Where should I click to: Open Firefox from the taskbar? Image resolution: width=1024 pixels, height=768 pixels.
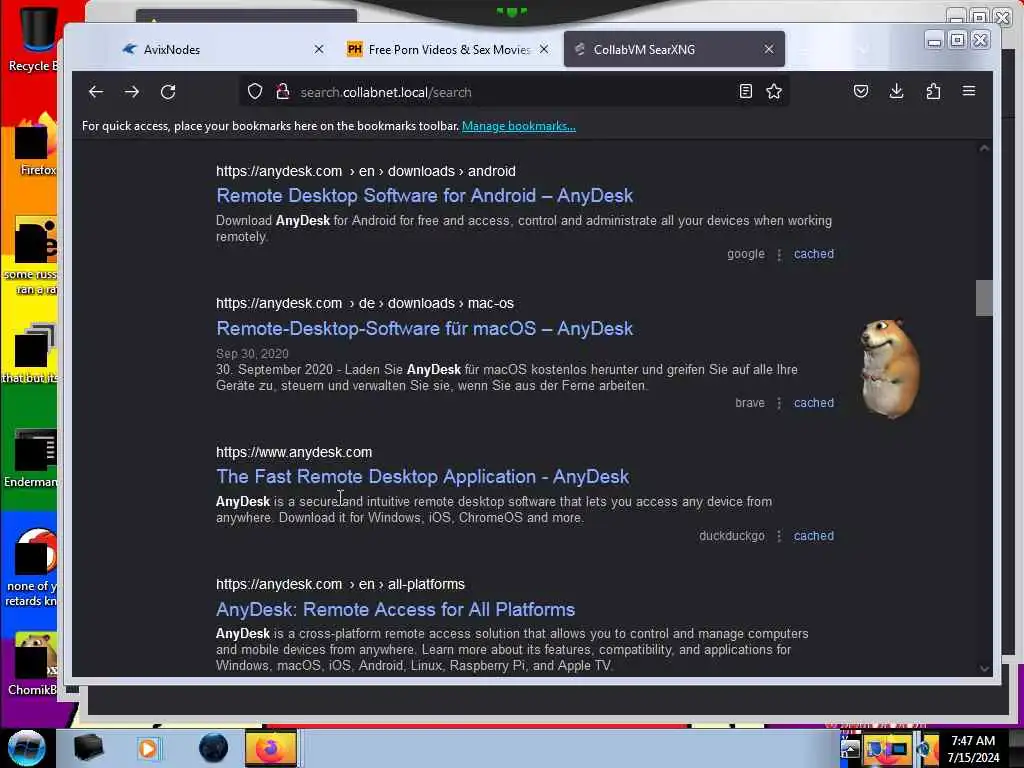(270, 748)
